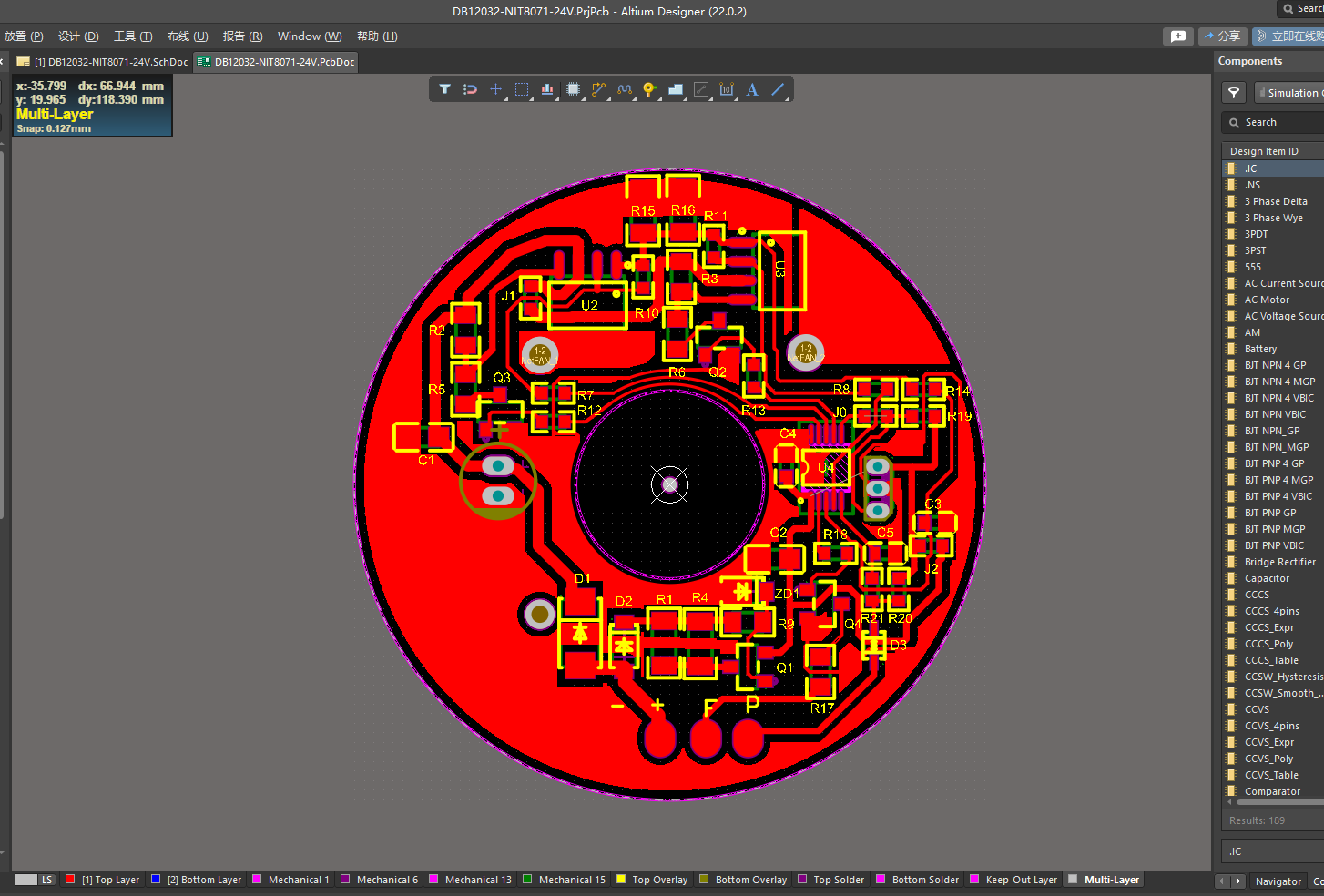Viewport: 1324px width, 896px height.
Task: Click the Top Solder color swatch
Action: point(802,880)
